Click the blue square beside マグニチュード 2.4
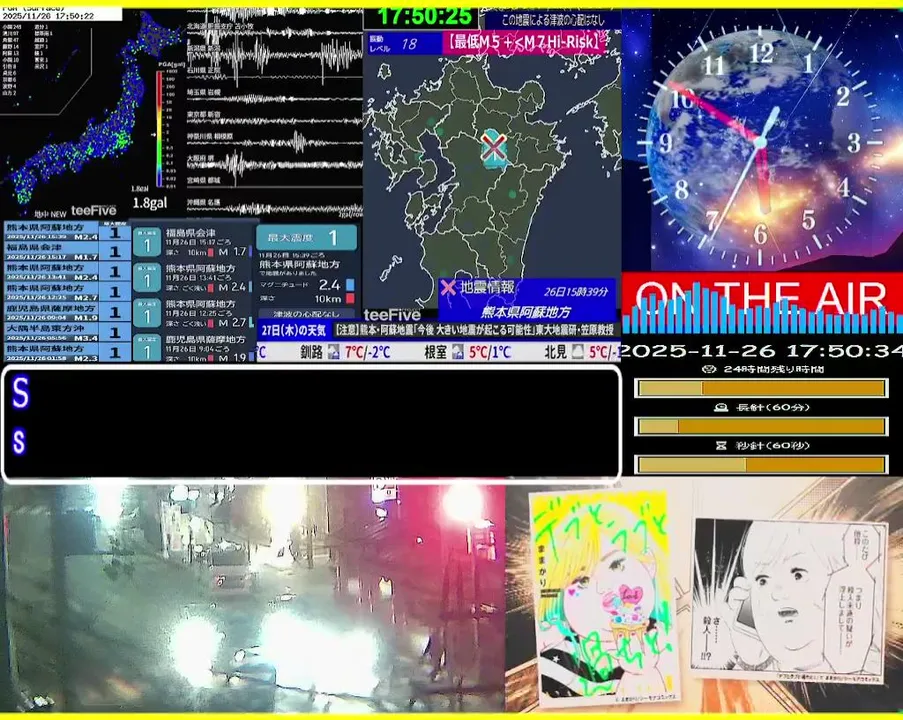The width and height of the screenshot is (903, 720). tap(350, 285)
